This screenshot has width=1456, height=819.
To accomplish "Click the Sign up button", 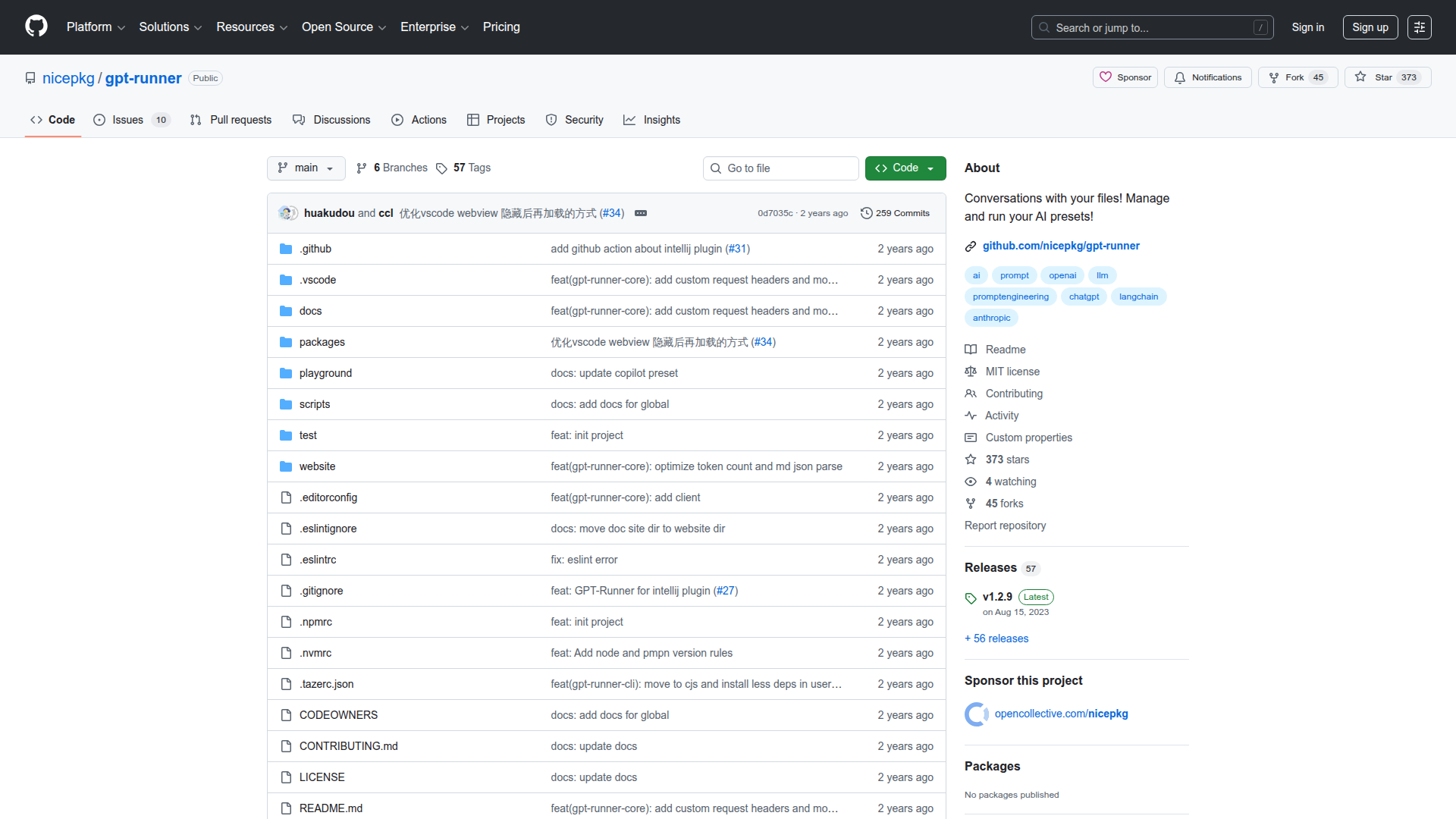I will coord(1370,27).
